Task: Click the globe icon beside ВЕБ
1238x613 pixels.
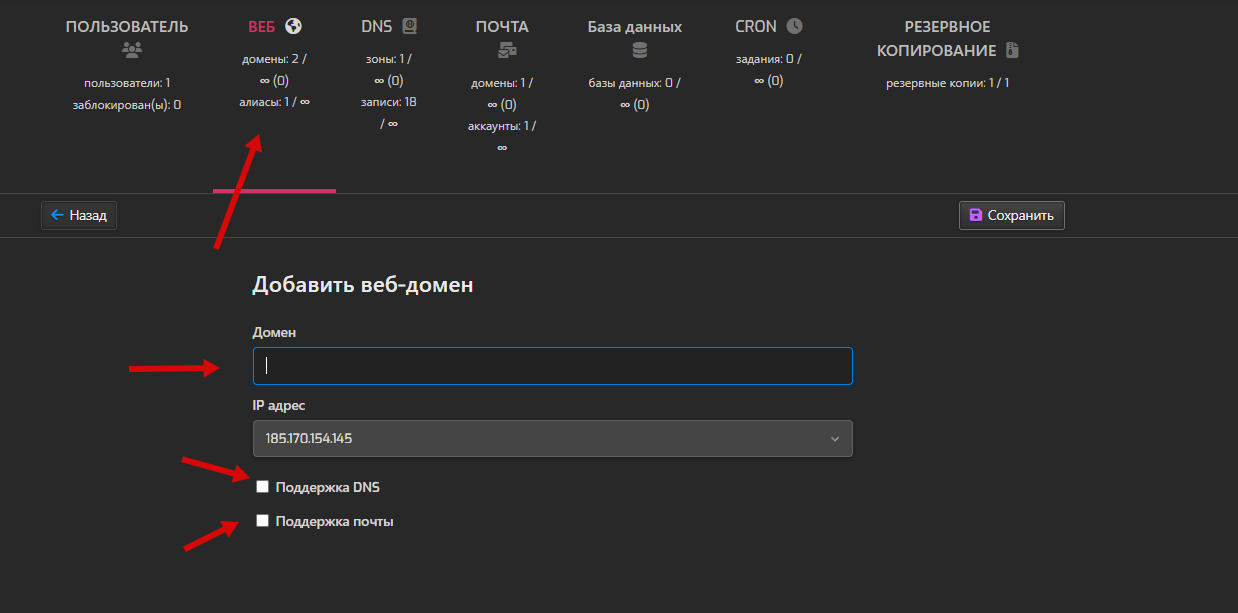Action: point(293,26)
